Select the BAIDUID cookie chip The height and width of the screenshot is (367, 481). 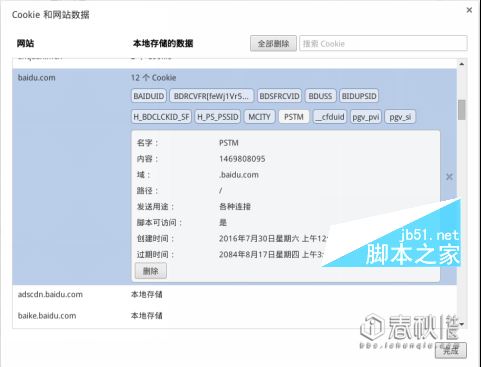[x=149, y=96]
